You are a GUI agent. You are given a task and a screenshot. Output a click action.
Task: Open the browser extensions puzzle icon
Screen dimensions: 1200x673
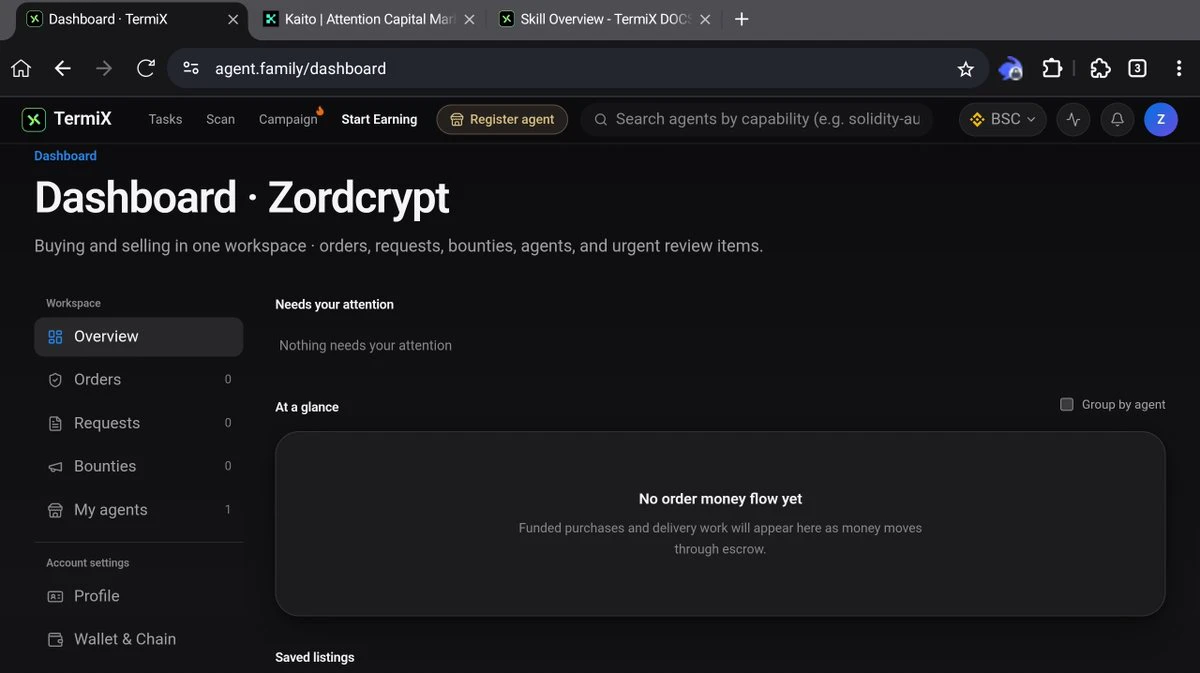pyautogui.click(x=1052, y=69)
